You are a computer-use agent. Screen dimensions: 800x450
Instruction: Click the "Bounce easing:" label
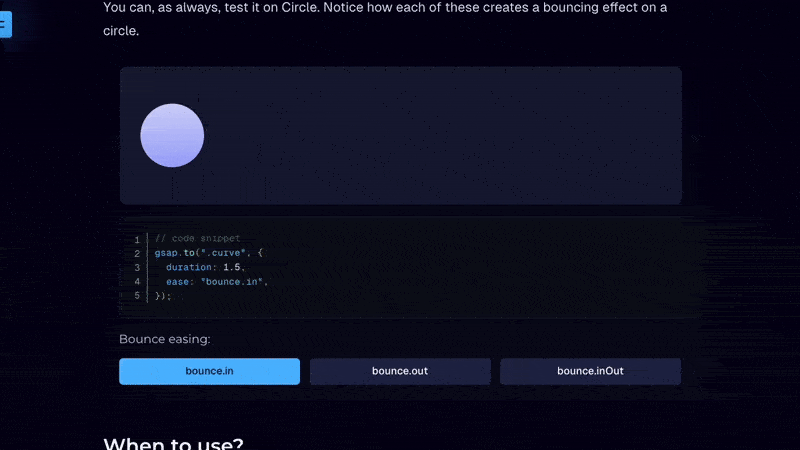tap(165, 339)
